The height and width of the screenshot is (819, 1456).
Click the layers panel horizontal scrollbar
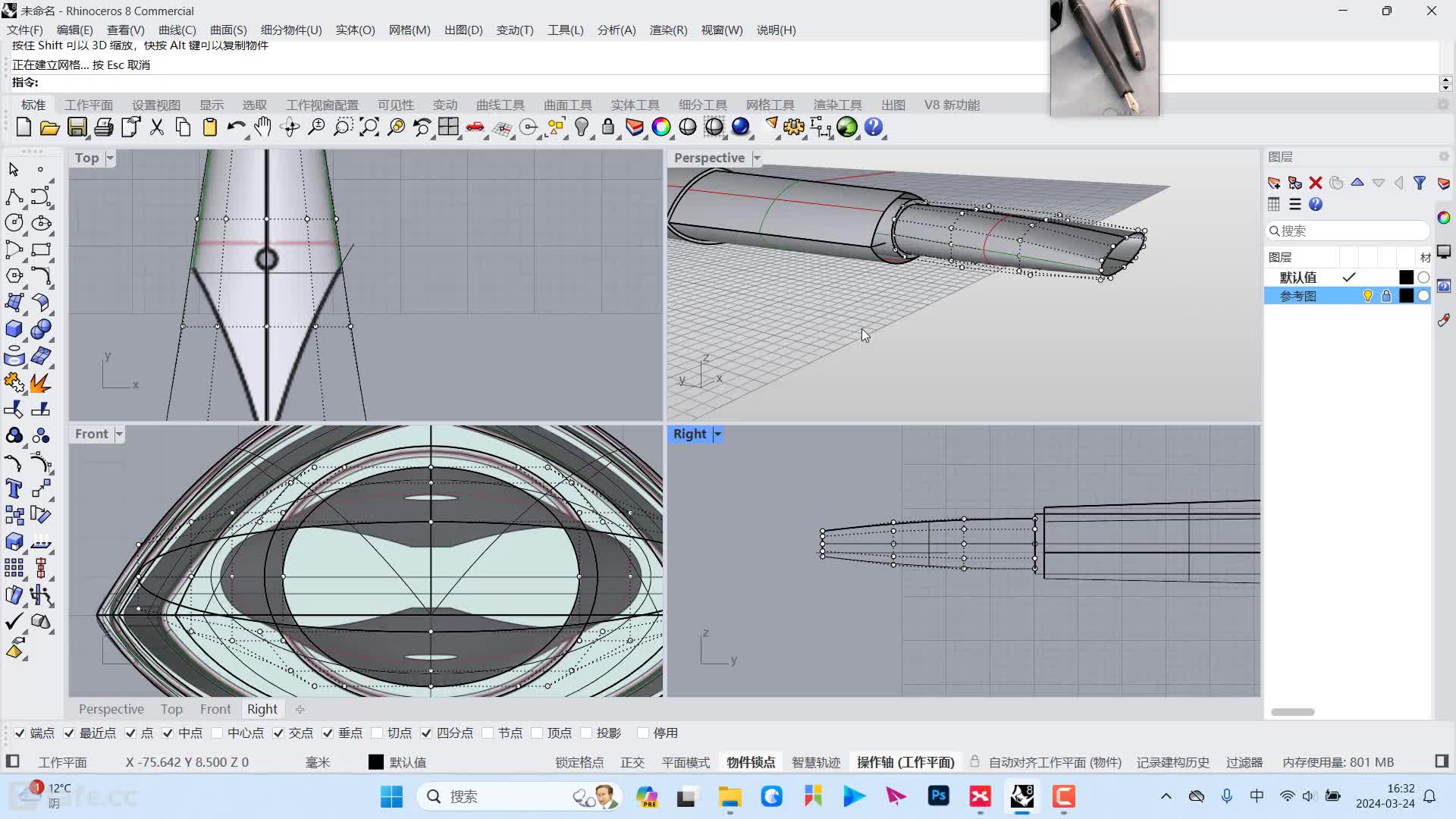click(1293, 712)
